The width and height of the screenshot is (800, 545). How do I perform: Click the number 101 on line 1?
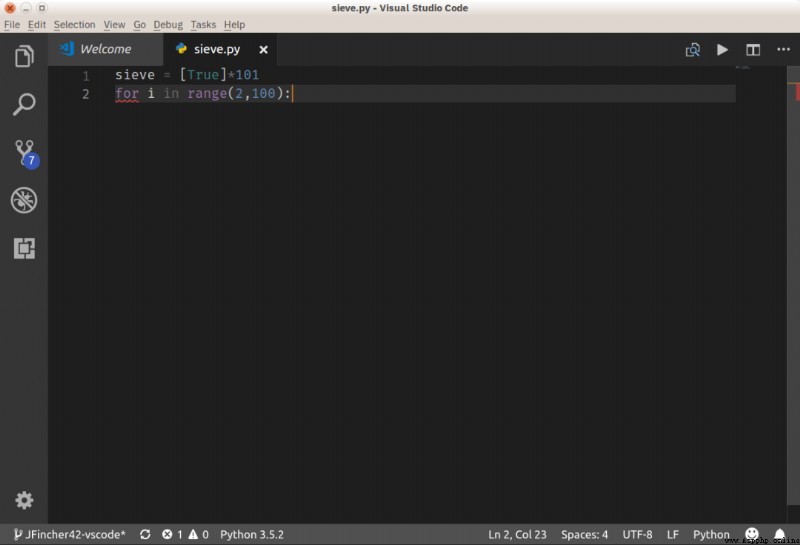(247, 75)
